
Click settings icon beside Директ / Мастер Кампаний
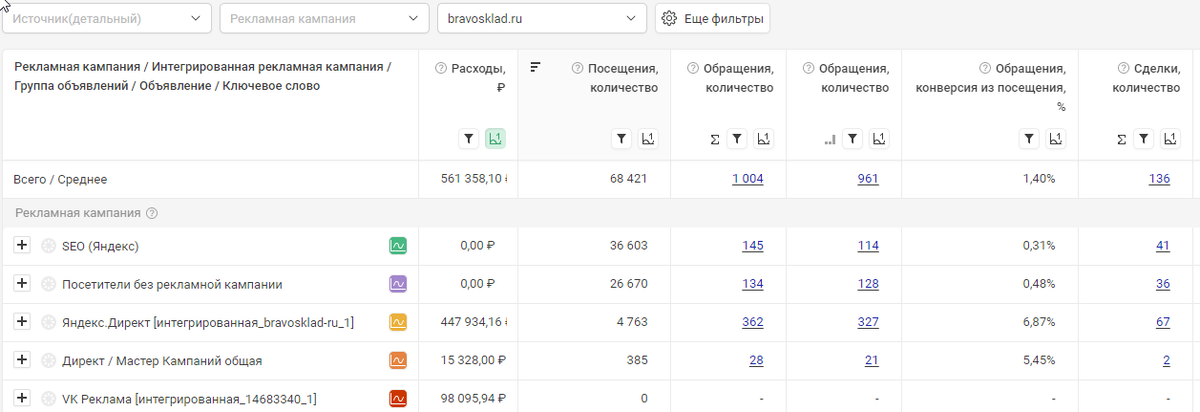(48, 360)
